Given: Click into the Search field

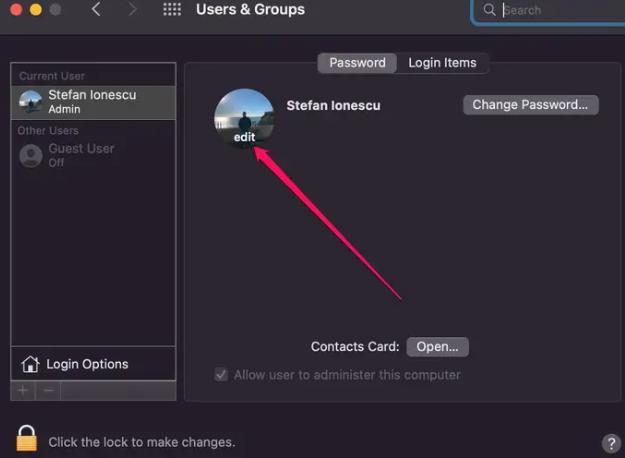Looking at the screenshot, I should tap(562, 10).
